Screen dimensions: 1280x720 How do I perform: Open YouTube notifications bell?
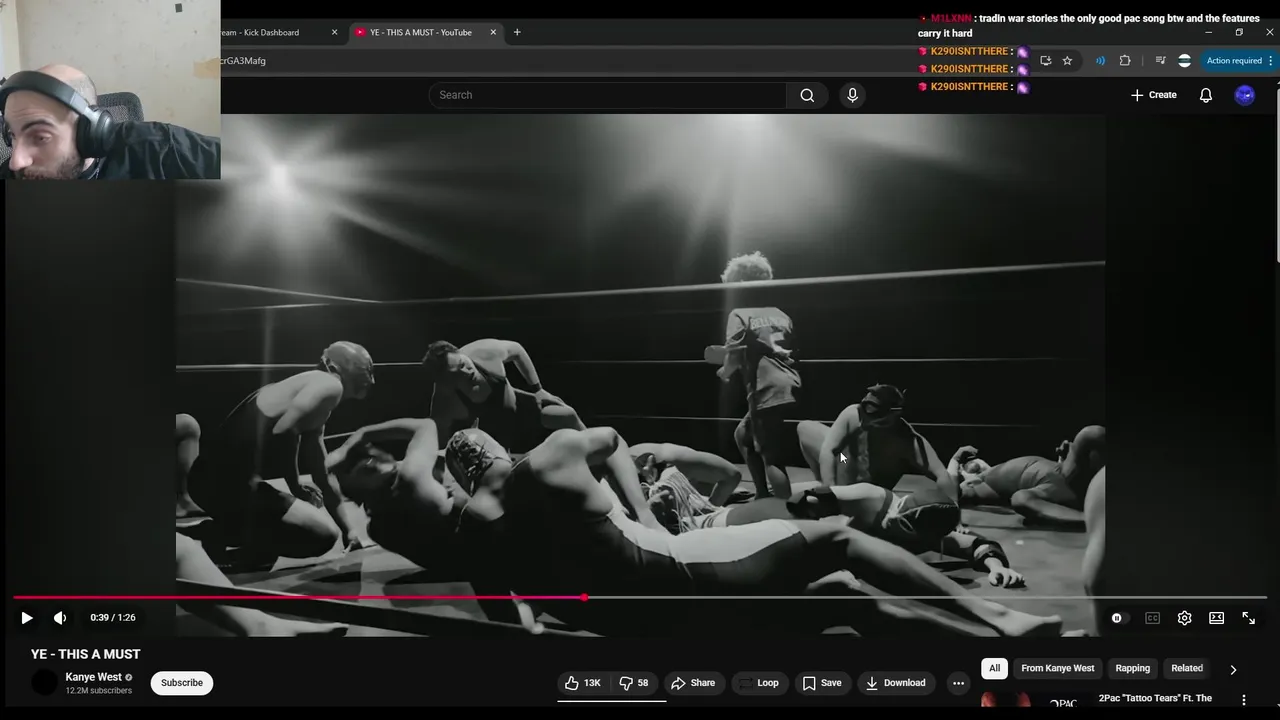1206,95
